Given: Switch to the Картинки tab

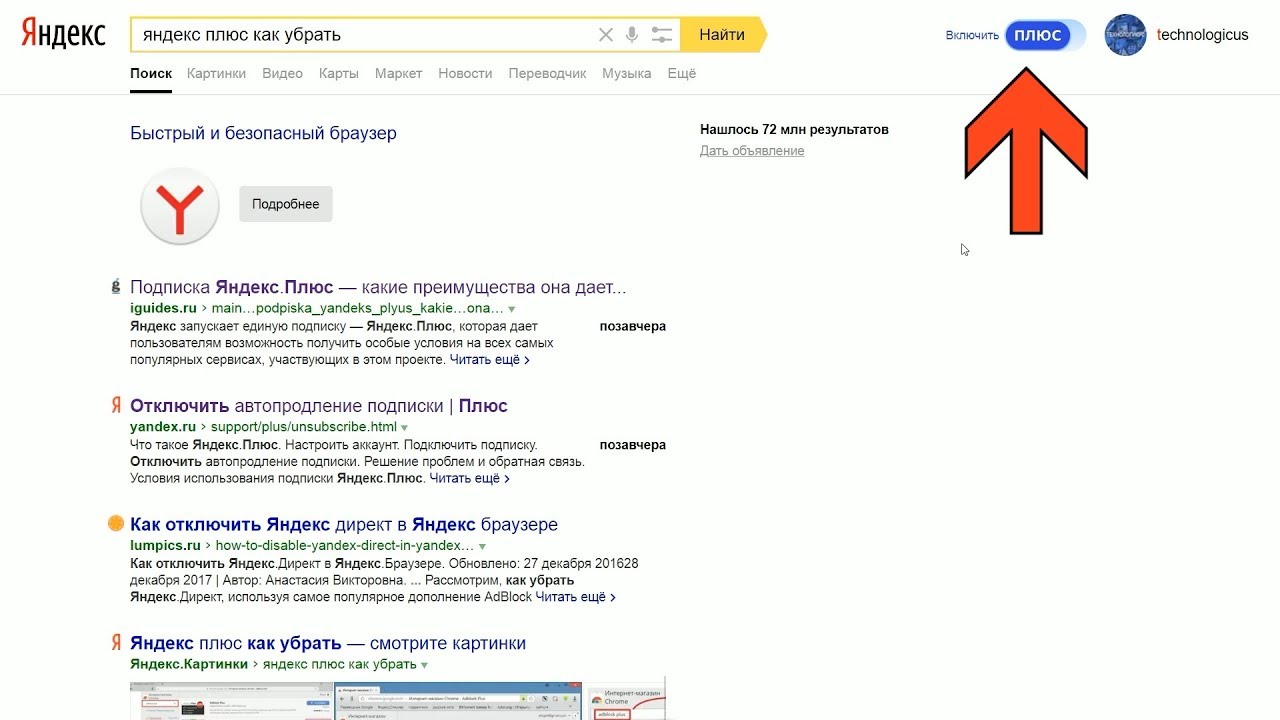Looking at the screenshot, I should 216,73.
